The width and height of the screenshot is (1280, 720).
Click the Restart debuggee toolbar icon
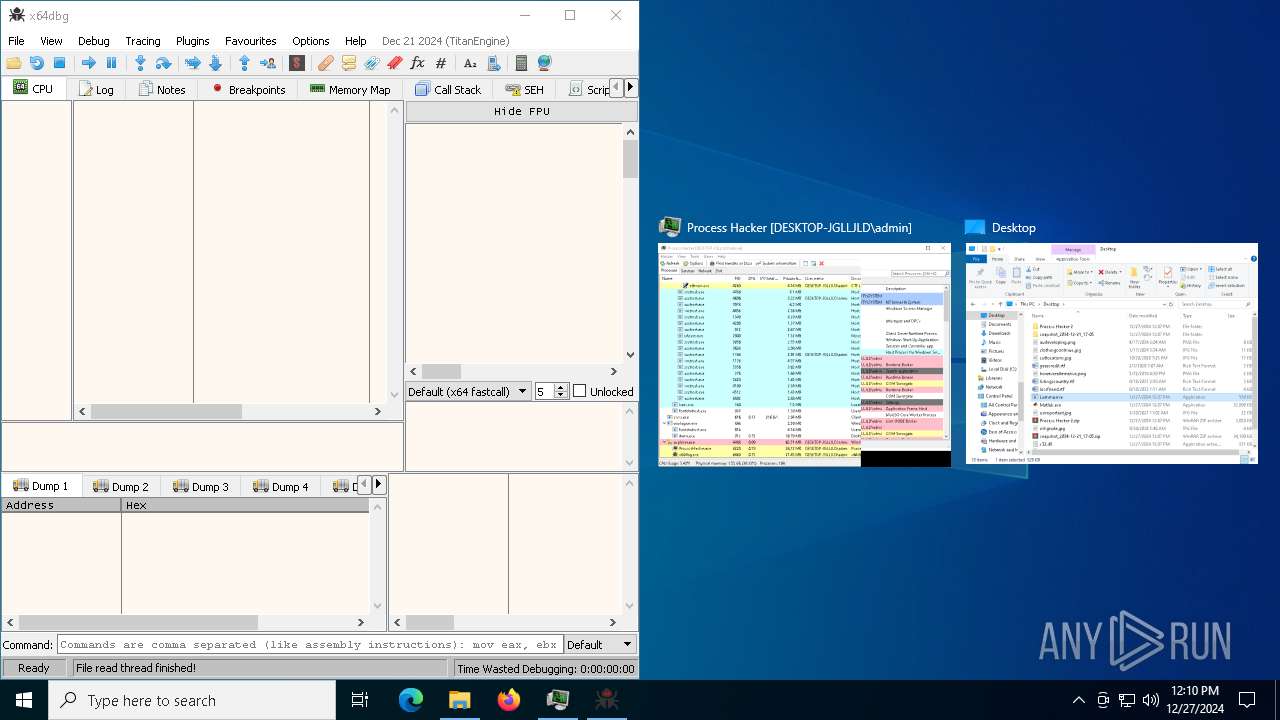click(36, 63)
